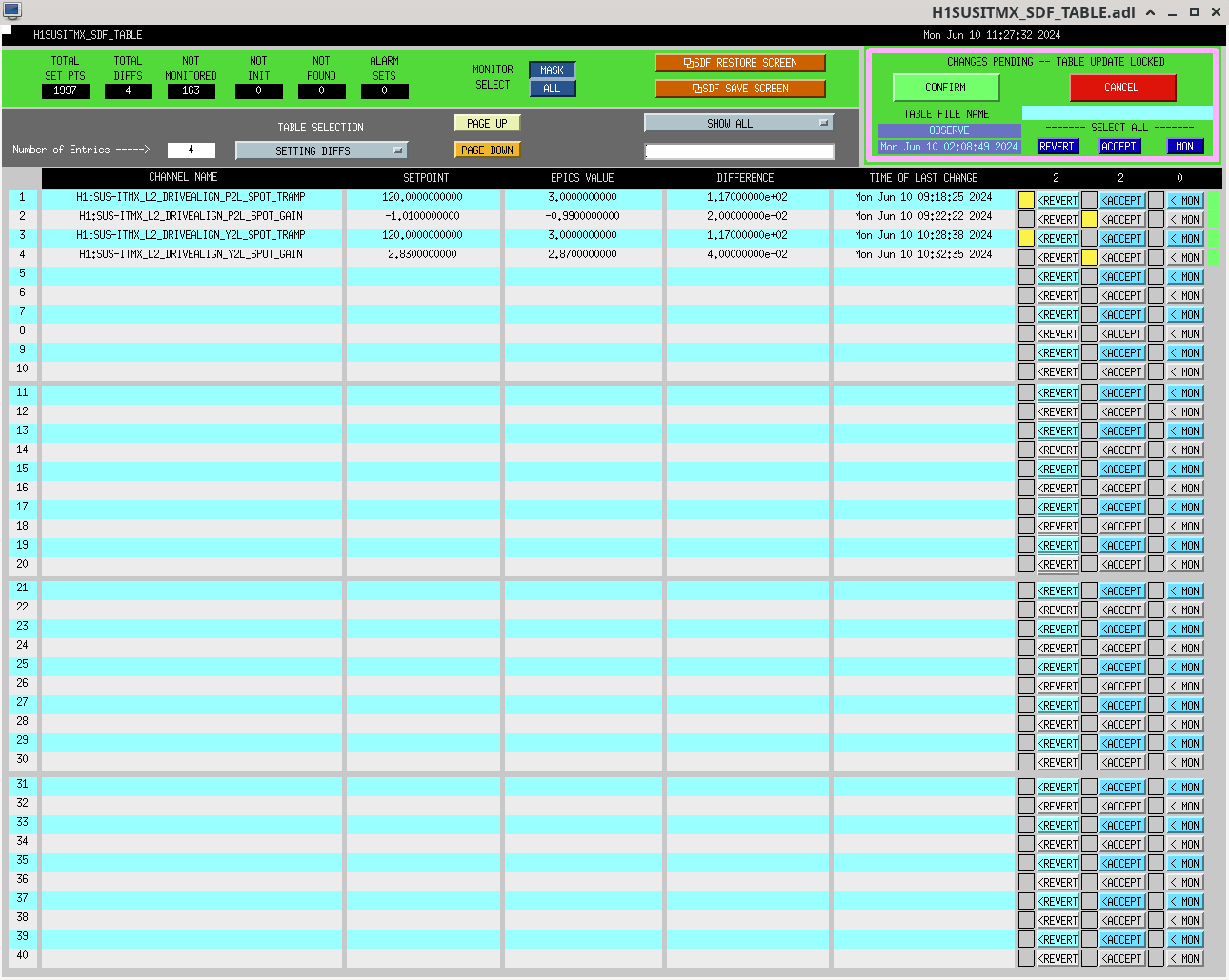Viewport: 1229px width, 980px height.
Task: Select MASK in monitor select
Action: coord(552,70)
